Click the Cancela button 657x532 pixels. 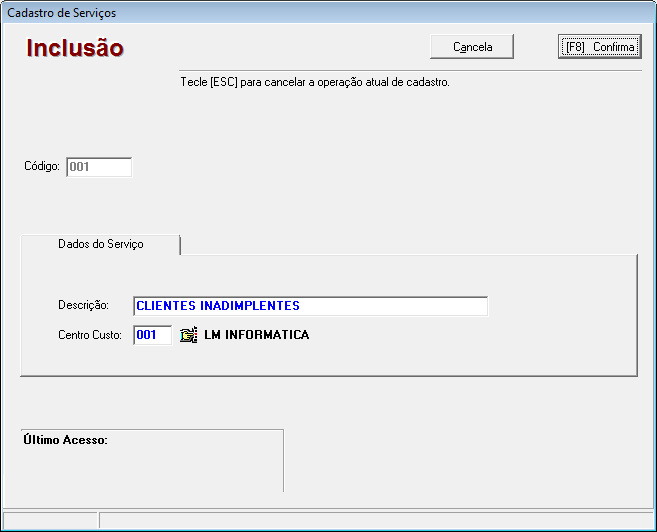coord(472,47)
